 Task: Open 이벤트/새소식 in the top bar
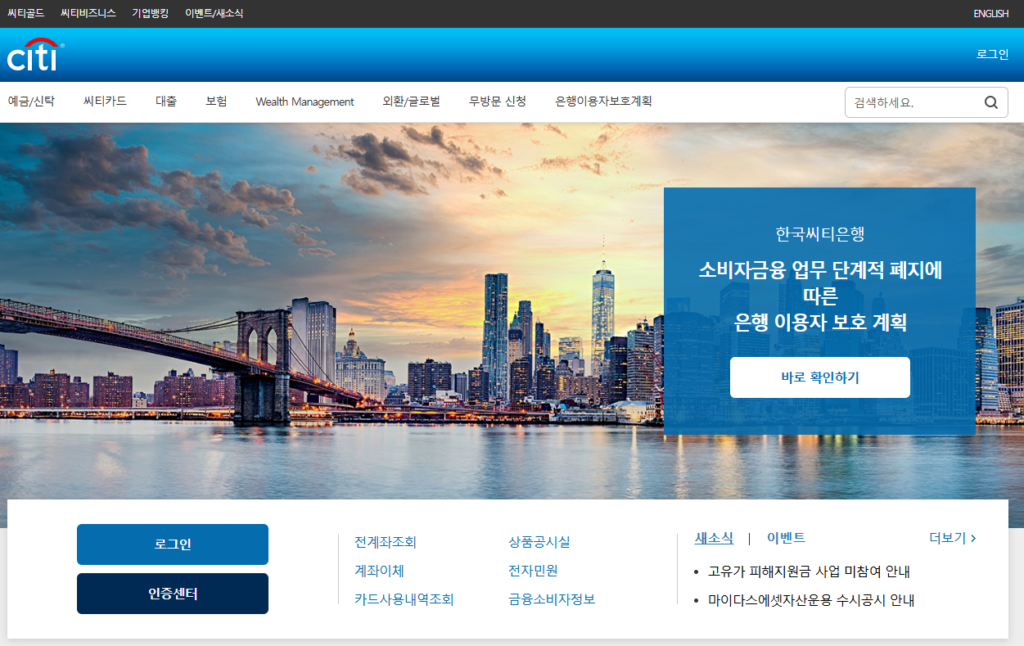214,13
